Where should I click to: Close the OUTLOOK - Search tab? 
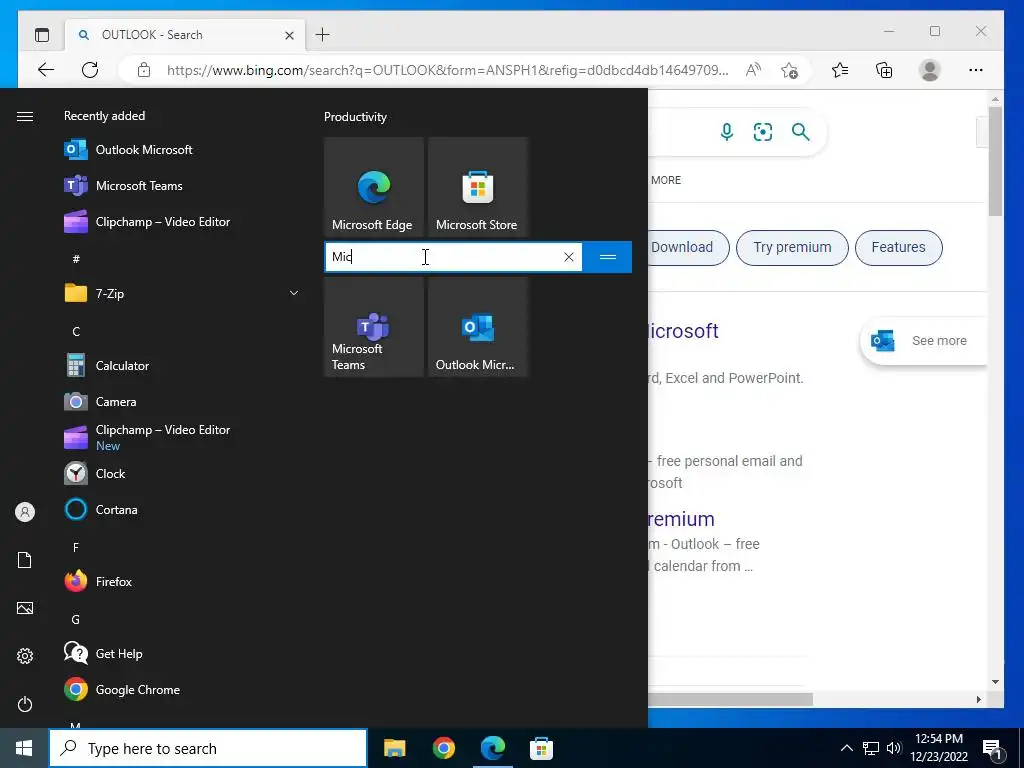tap(289, 35)
